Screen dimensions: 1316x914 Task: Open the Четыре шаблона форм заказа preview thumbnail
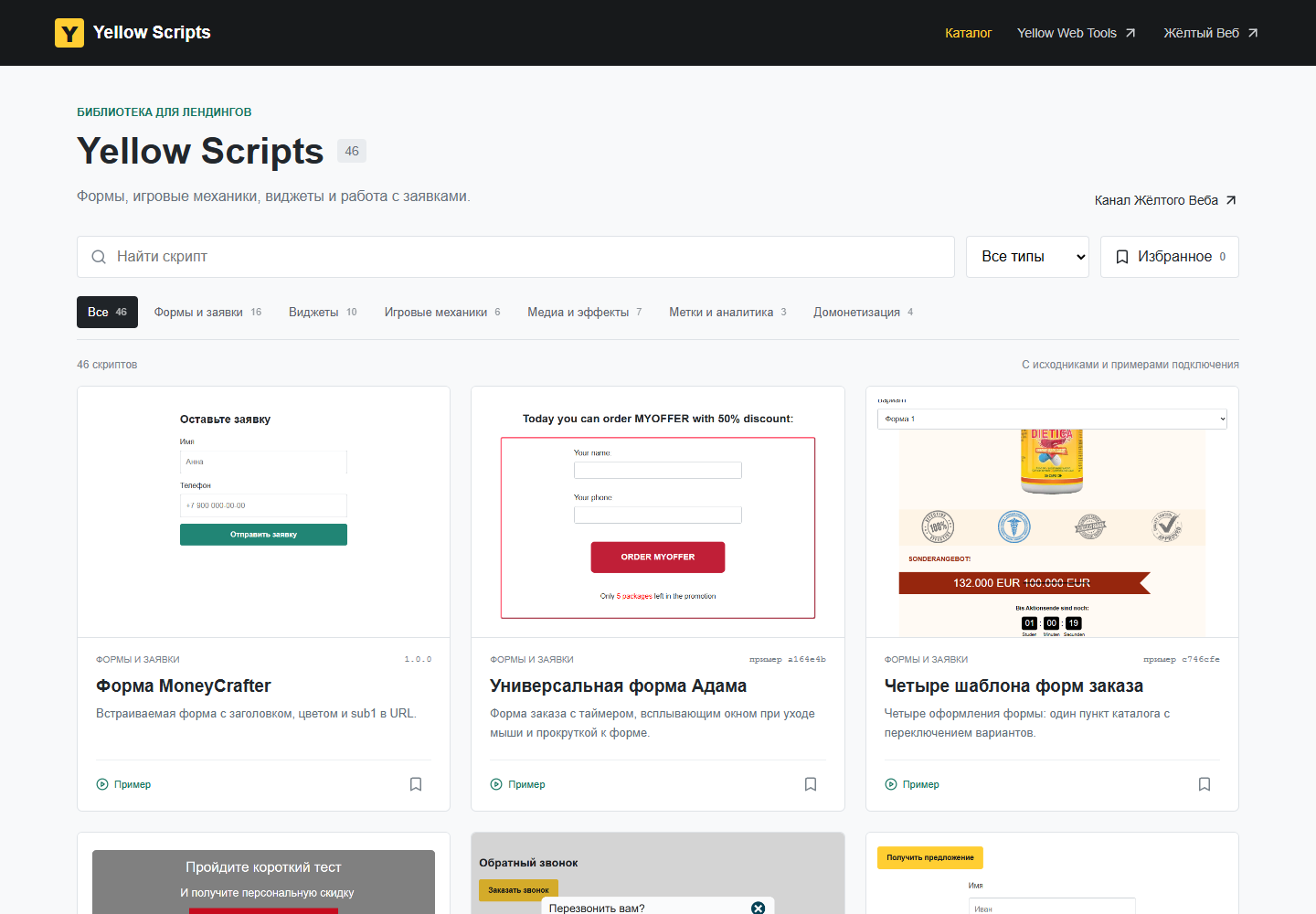click(1052, 512)
